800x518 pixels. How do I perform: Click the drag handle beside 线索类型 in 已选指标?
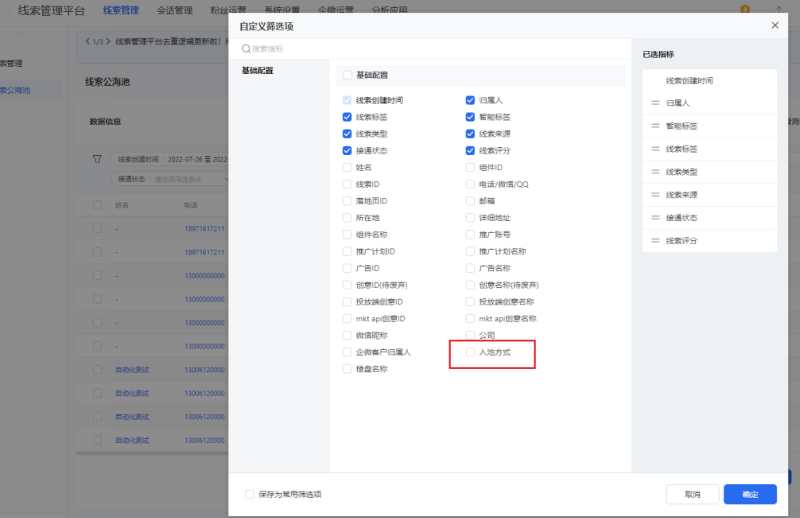pos(655,172)
